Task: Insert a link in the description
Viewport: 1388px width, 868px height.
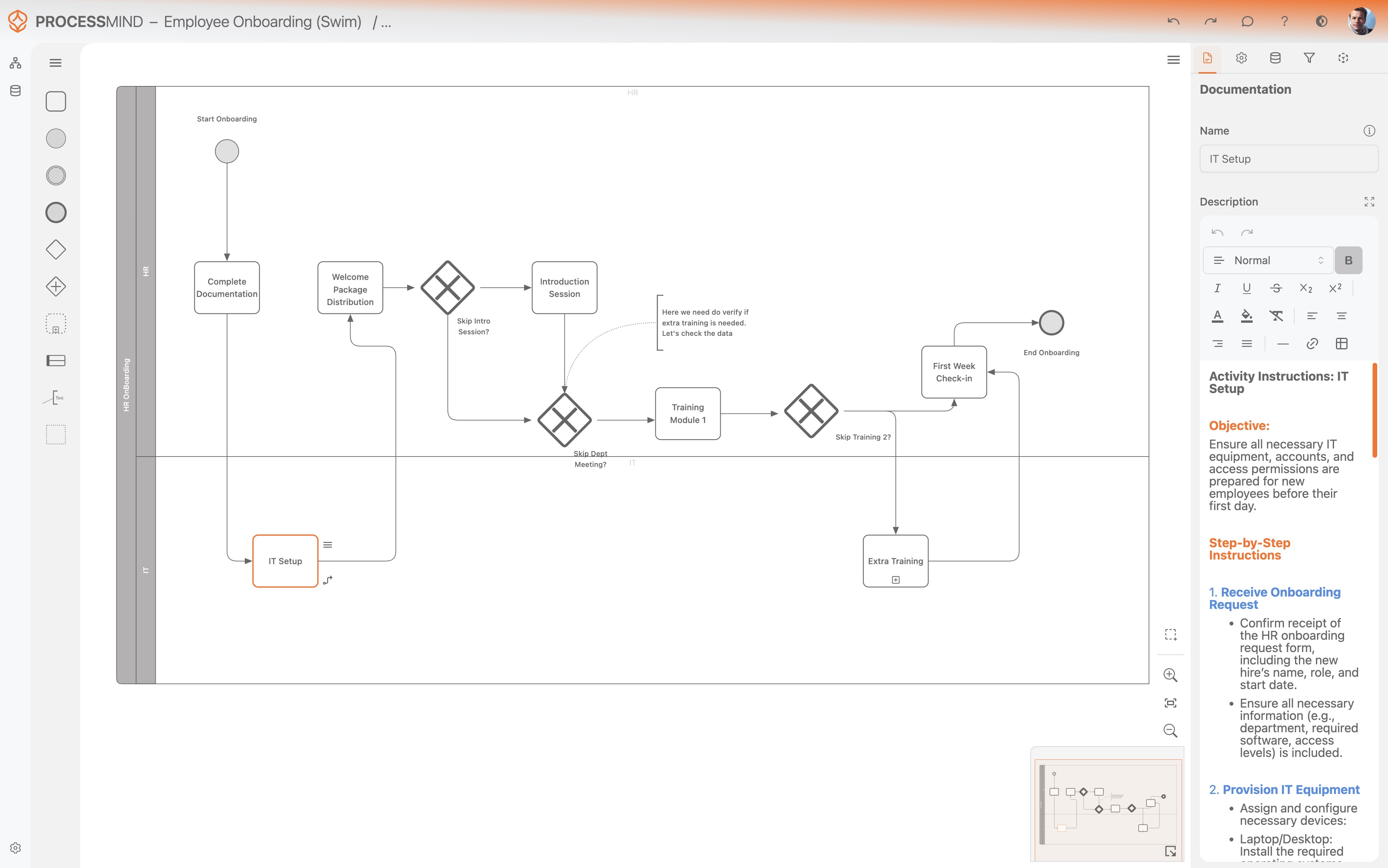Action: pos(1312,344)
